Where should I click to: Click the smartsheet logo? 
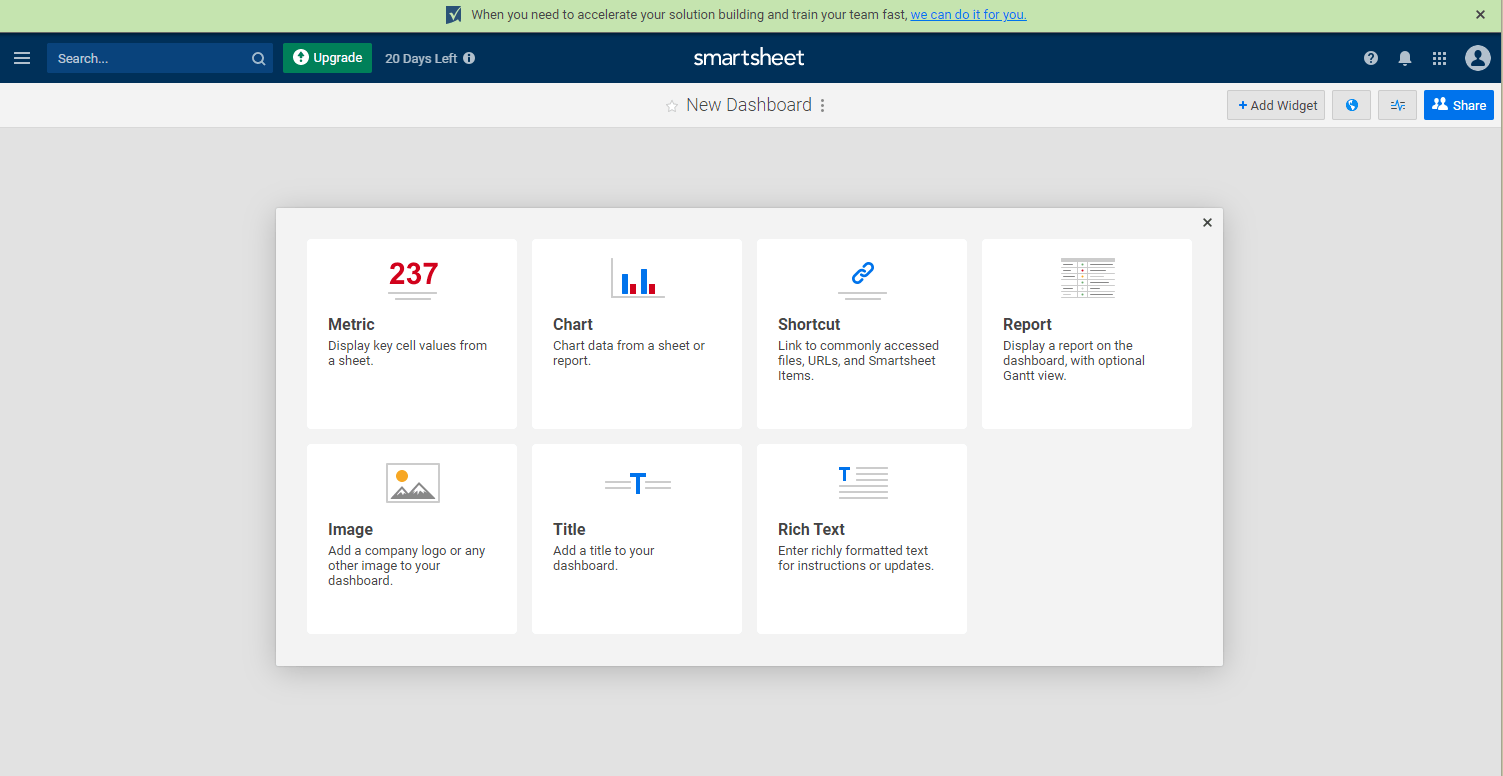coord(749,58)
